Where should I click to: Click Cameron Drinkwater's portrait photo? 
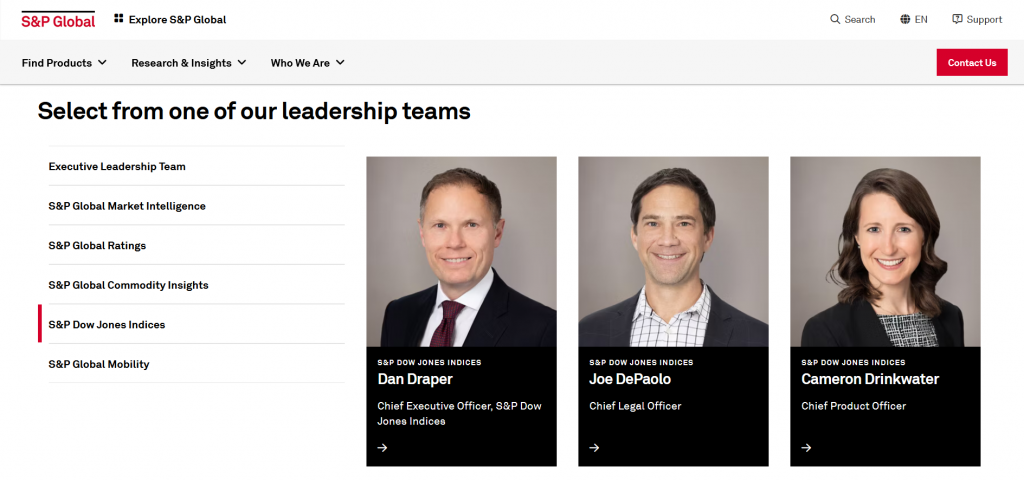[885, 251]
